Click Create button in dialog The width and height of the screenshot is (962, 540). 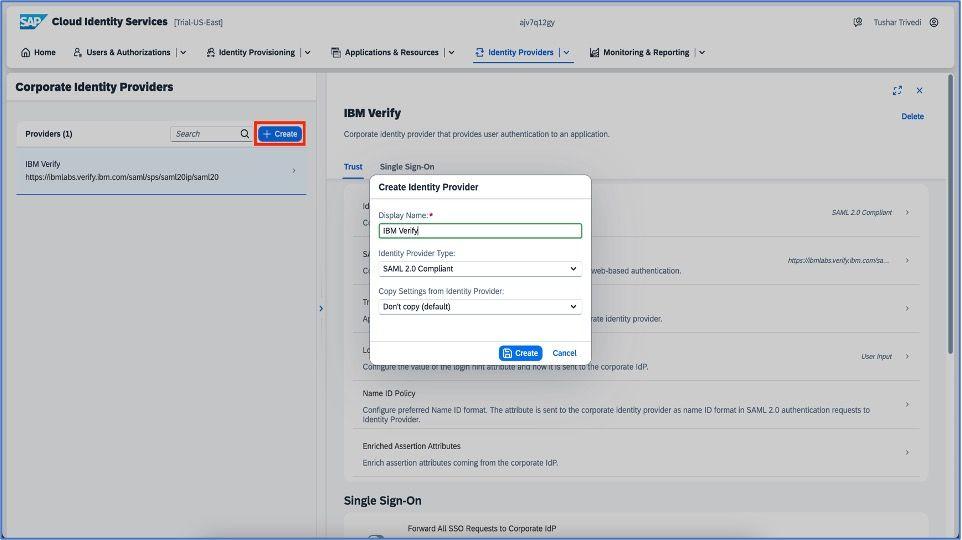coord(520,353)
